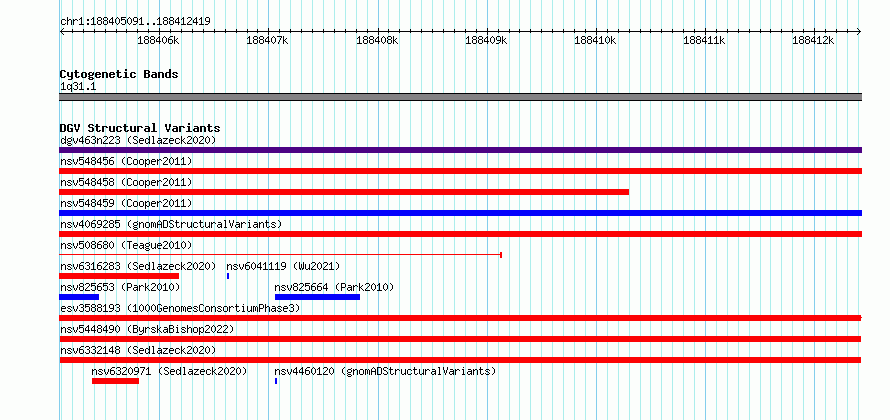Open nsv508680 (Teague2010) variant label
This screenshot has width=890, height=420.
pos(126,245)
